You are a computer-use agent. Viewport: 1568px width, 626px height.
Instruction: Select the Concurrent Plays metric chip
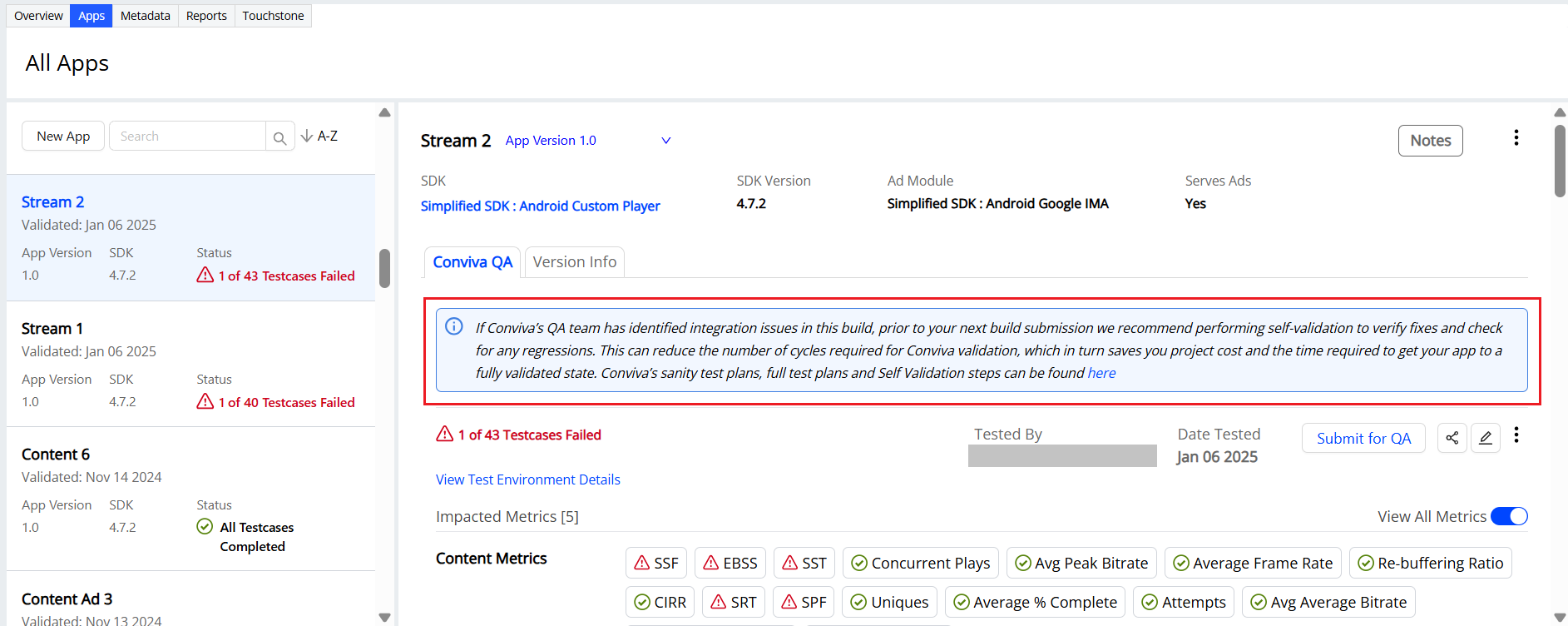click(920, 564)
